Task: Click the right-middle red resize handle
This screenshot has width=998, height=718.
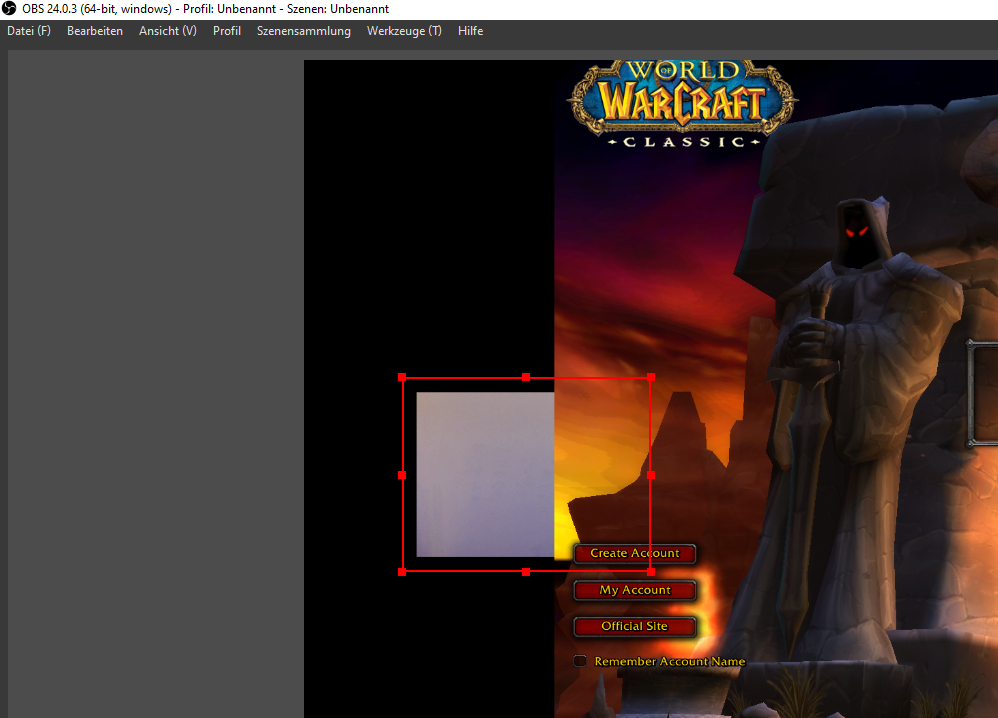Action: [x=651, y=475]
